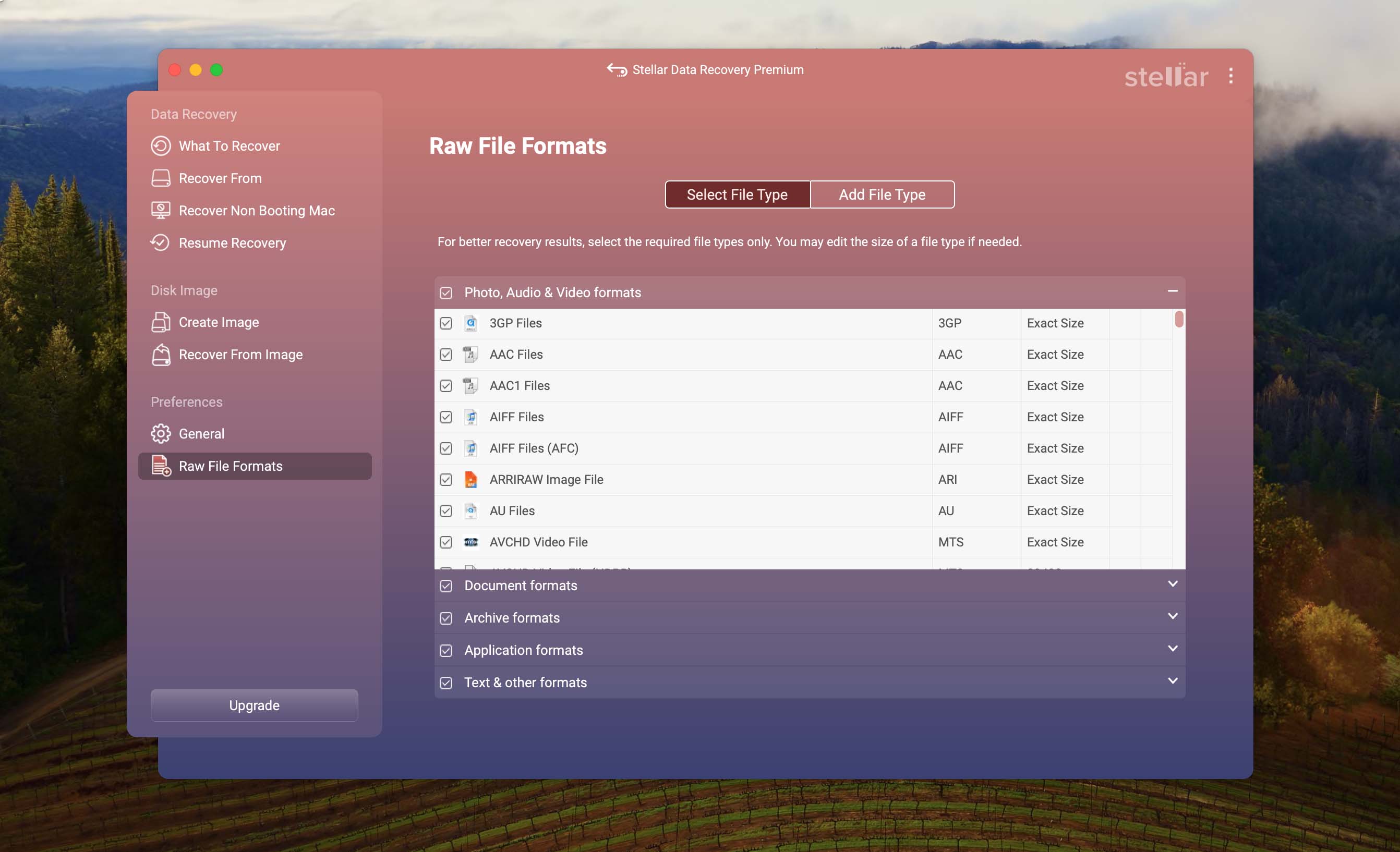This screenshot has height=852, width=1400.
Task: Click the AVCHD Video File icon
Action: [470, 542]
